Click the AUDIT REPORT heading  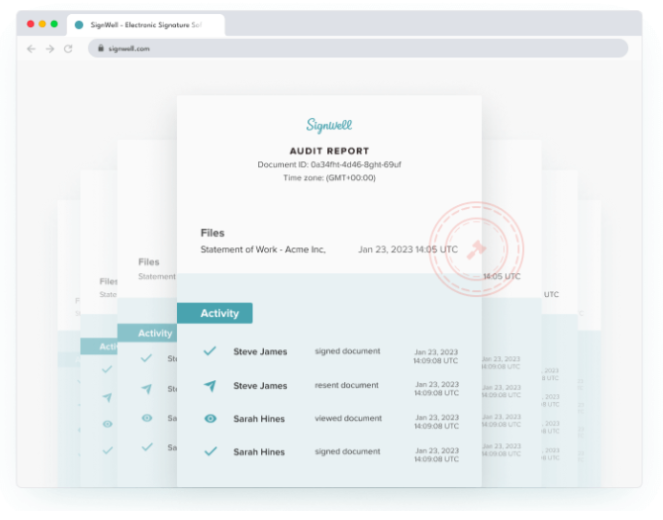click(329, 150)
